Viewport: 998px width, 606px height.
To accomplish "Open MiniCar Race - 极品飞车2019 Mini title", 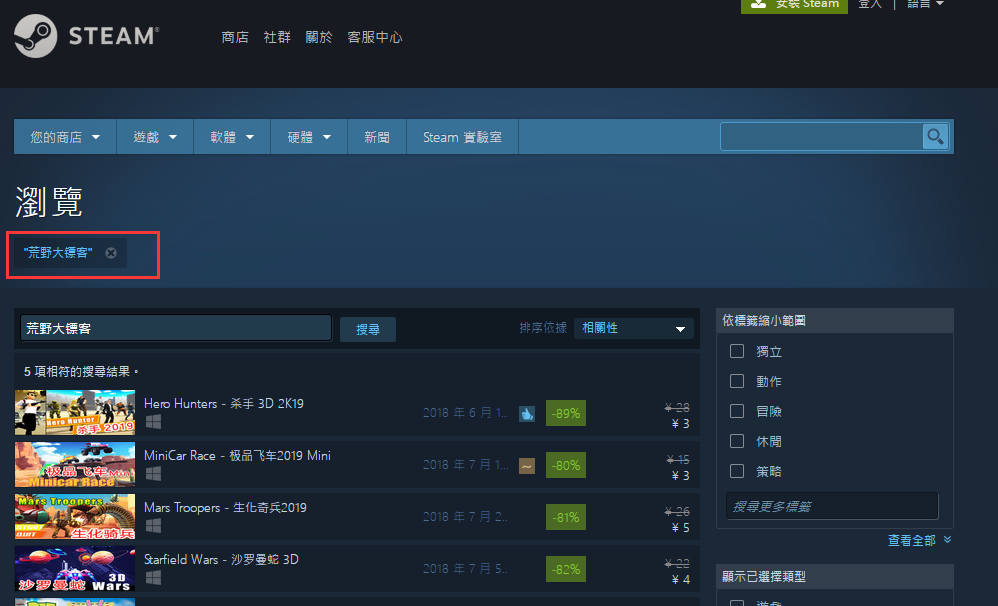I will point(237,456).
